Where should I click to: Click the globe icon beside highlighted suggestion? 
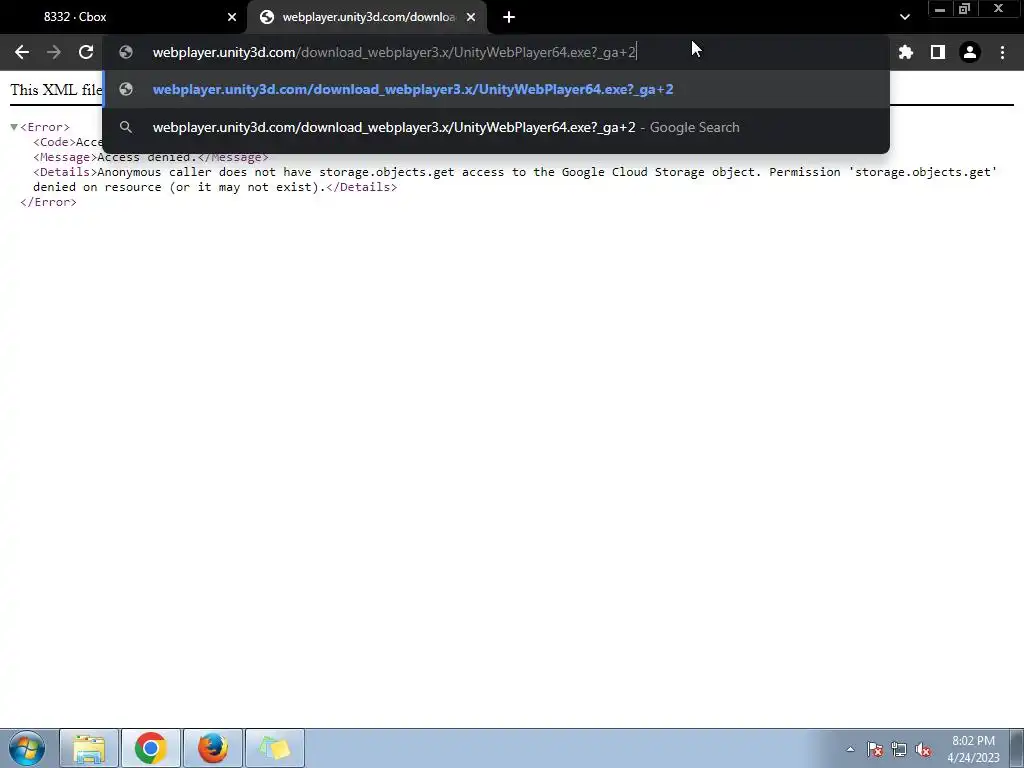126,89
